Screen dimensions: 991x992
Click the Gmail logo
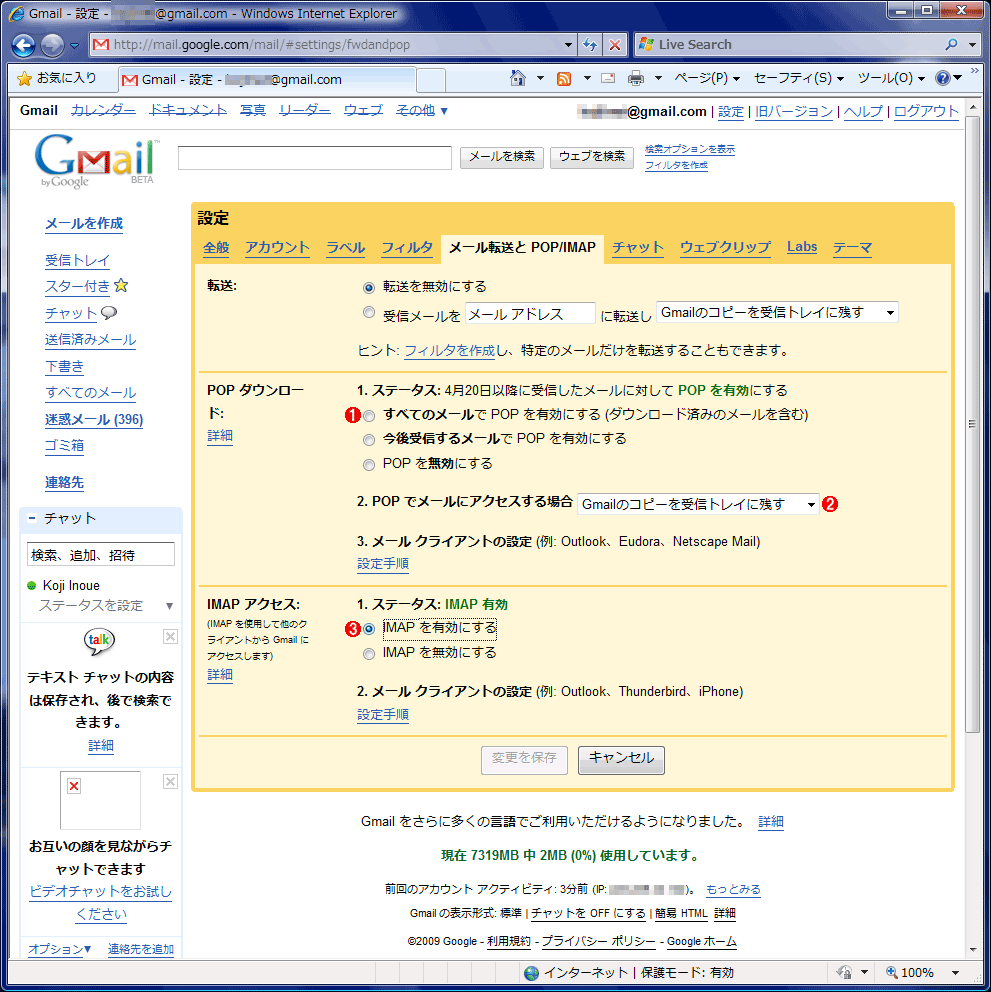point(95,161)
